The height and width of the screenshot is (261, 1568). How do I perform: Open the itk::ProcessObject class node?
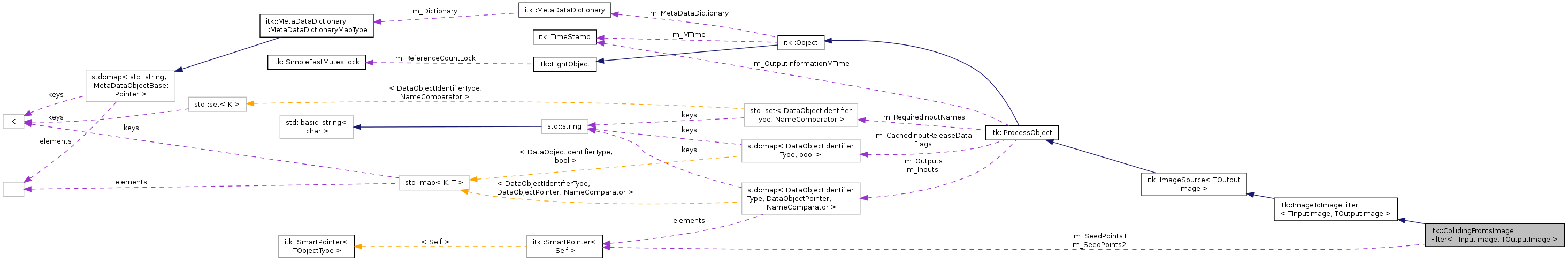pos(1022,133)
